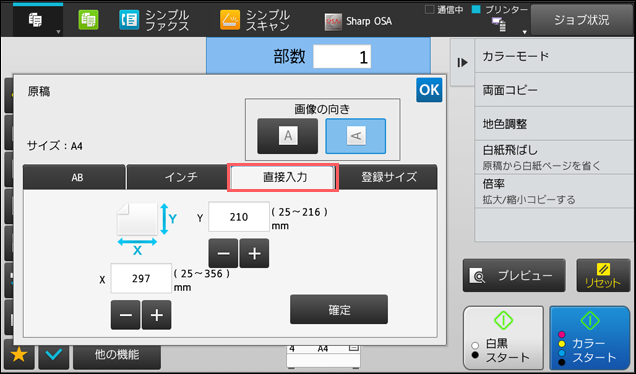Image resolution: width=636 pixels, height=374 pixels.
Task: Click the 原稿 dialog title
Action: [x=39, y=92]
